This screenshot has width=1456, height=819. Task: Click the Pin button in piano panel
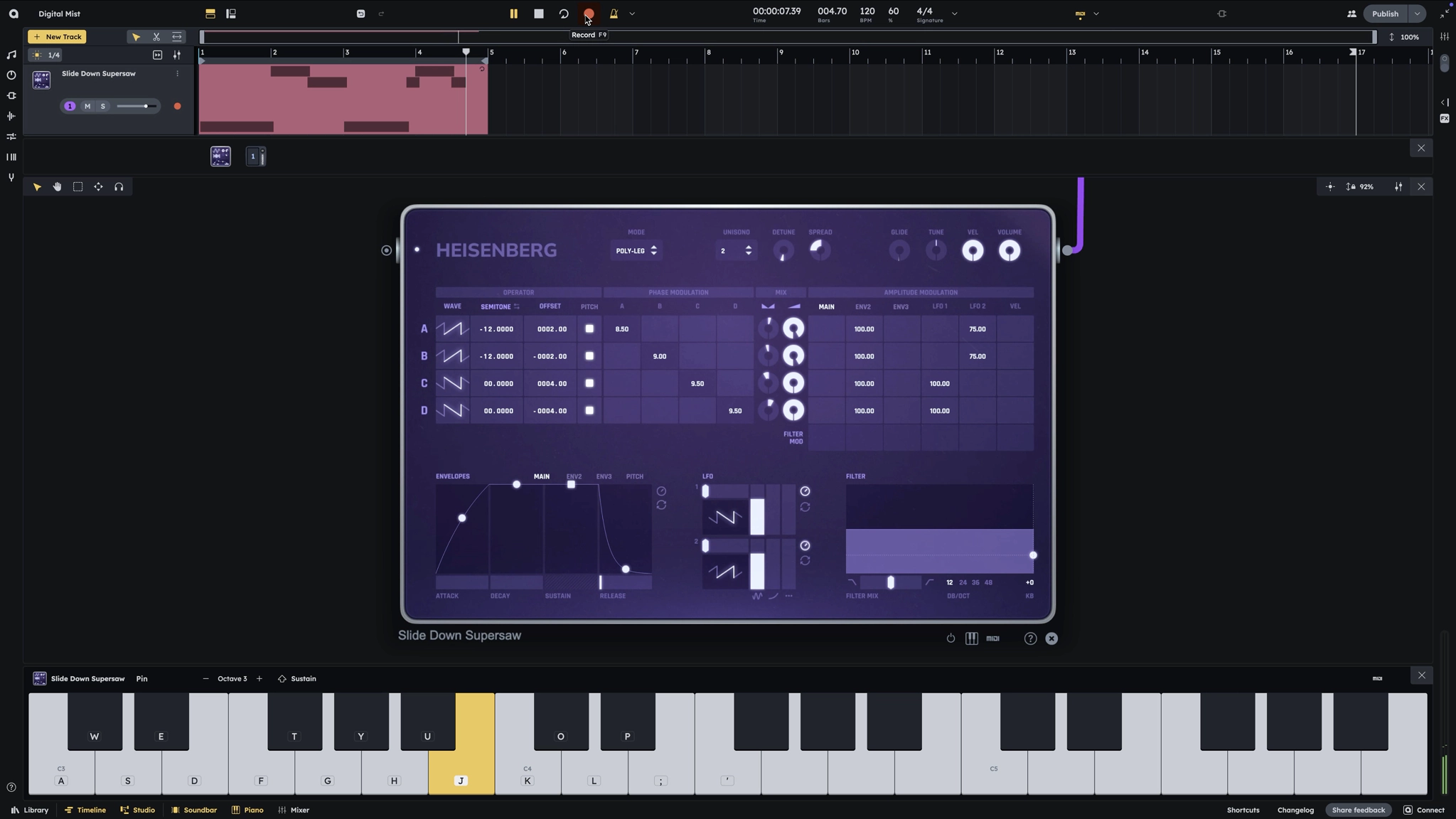[x=142, y=679]
